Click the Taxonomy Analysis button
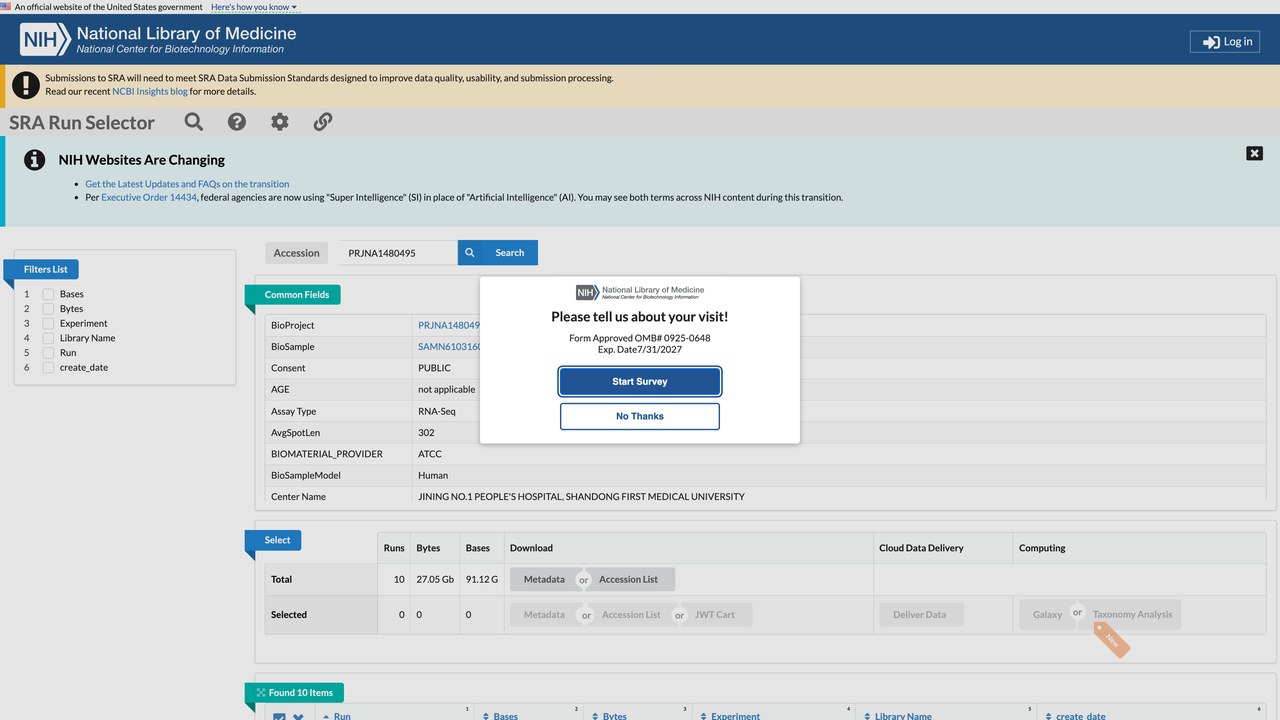The image size is (1280, 720). [x=1132, y=615]
